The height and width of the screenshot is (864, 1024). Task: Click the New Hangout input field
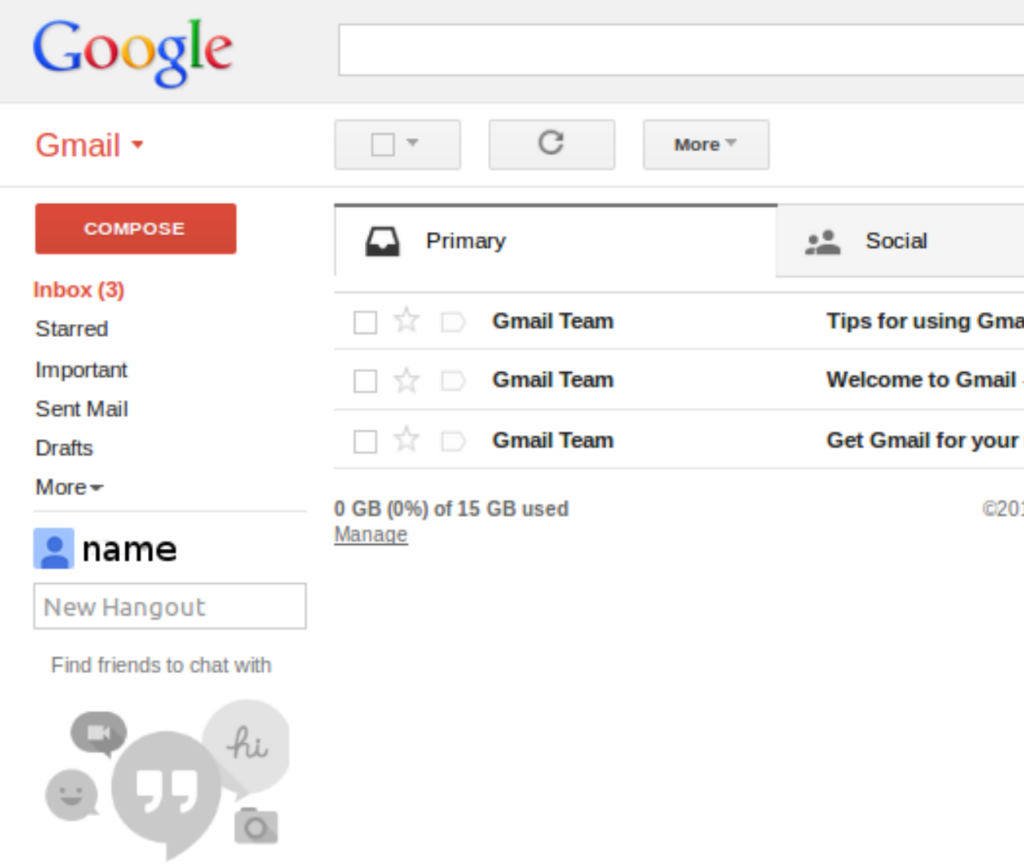pos(170,606)
